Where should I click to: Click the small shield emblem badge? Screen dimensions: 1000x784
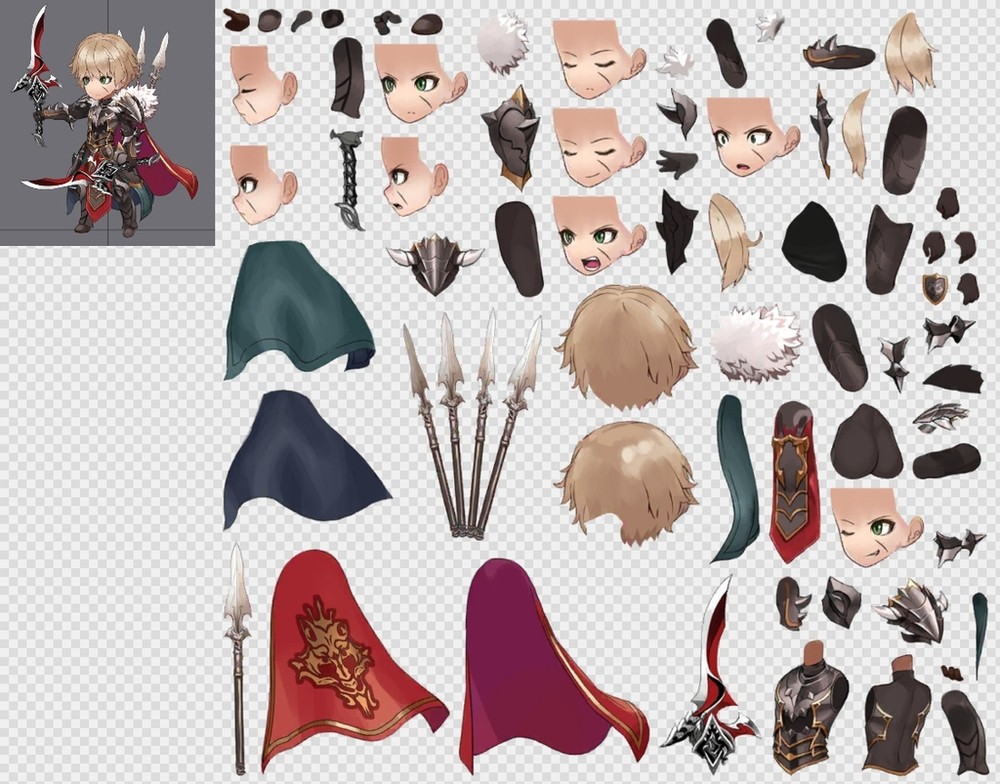[x=934, y=289]
